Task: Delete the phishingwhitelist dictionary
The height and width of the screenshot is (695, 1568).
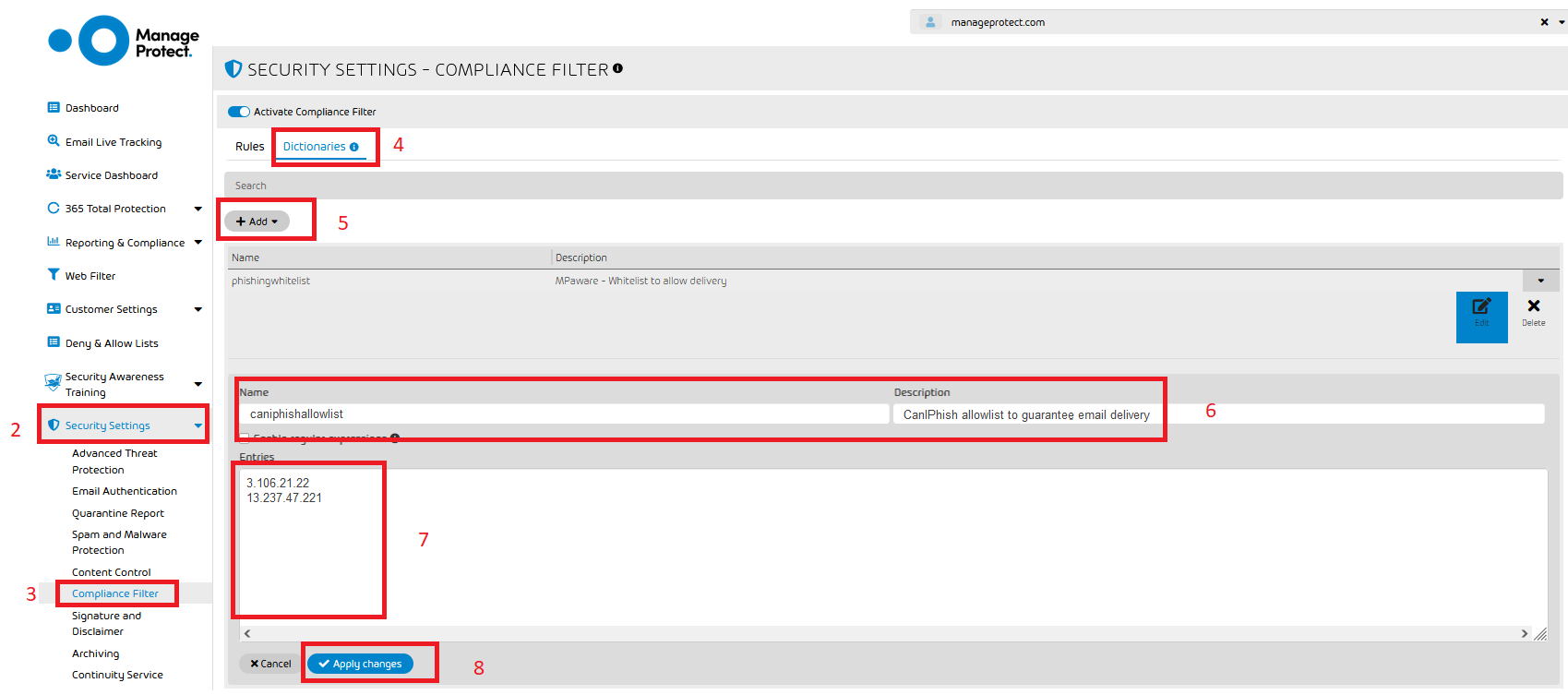Action: click(x=1534, y=312)
